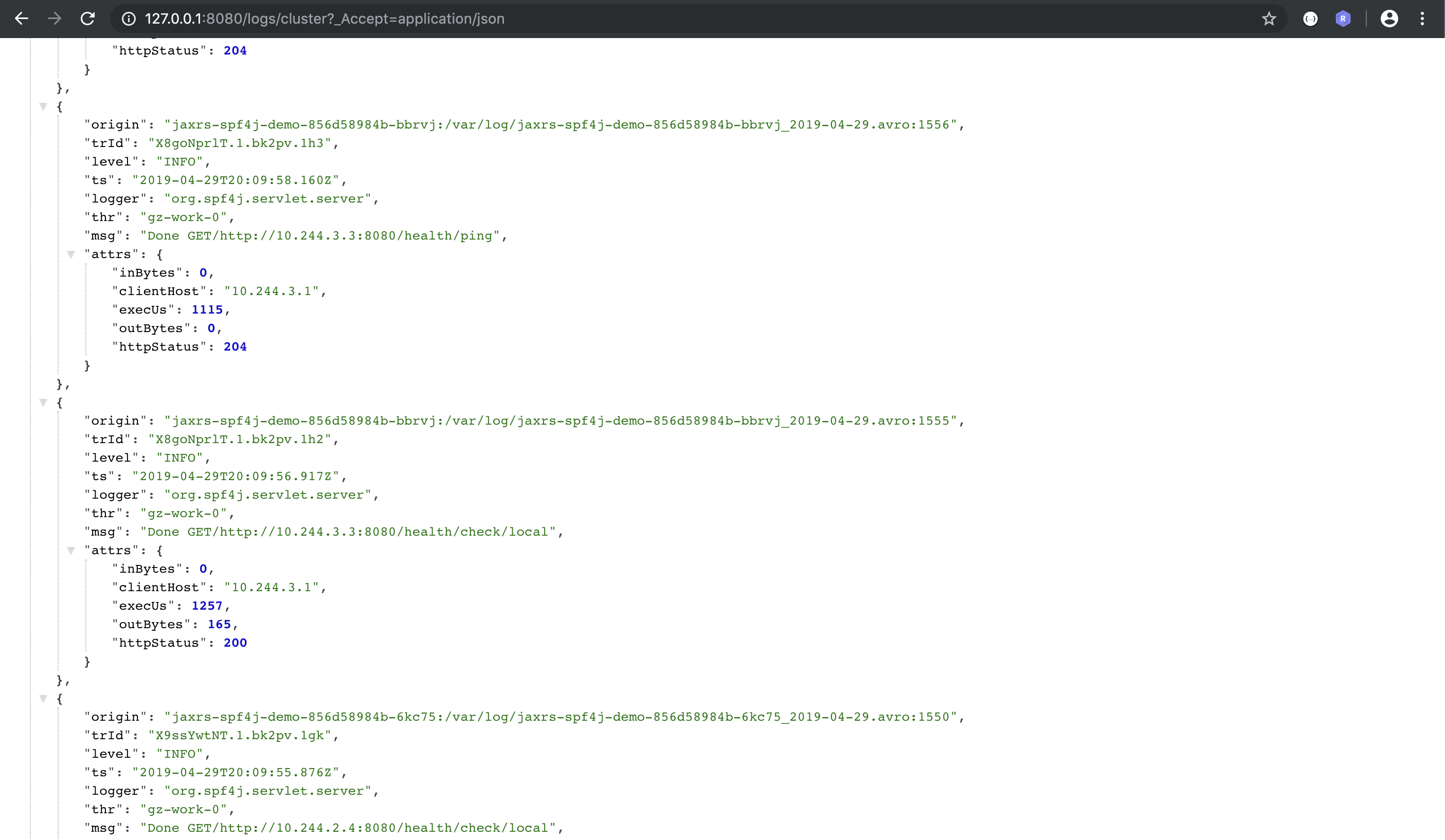Collapse the log object with origin avro:1555
Viewport: 1445px width, 840px height.
pos(43,403)
